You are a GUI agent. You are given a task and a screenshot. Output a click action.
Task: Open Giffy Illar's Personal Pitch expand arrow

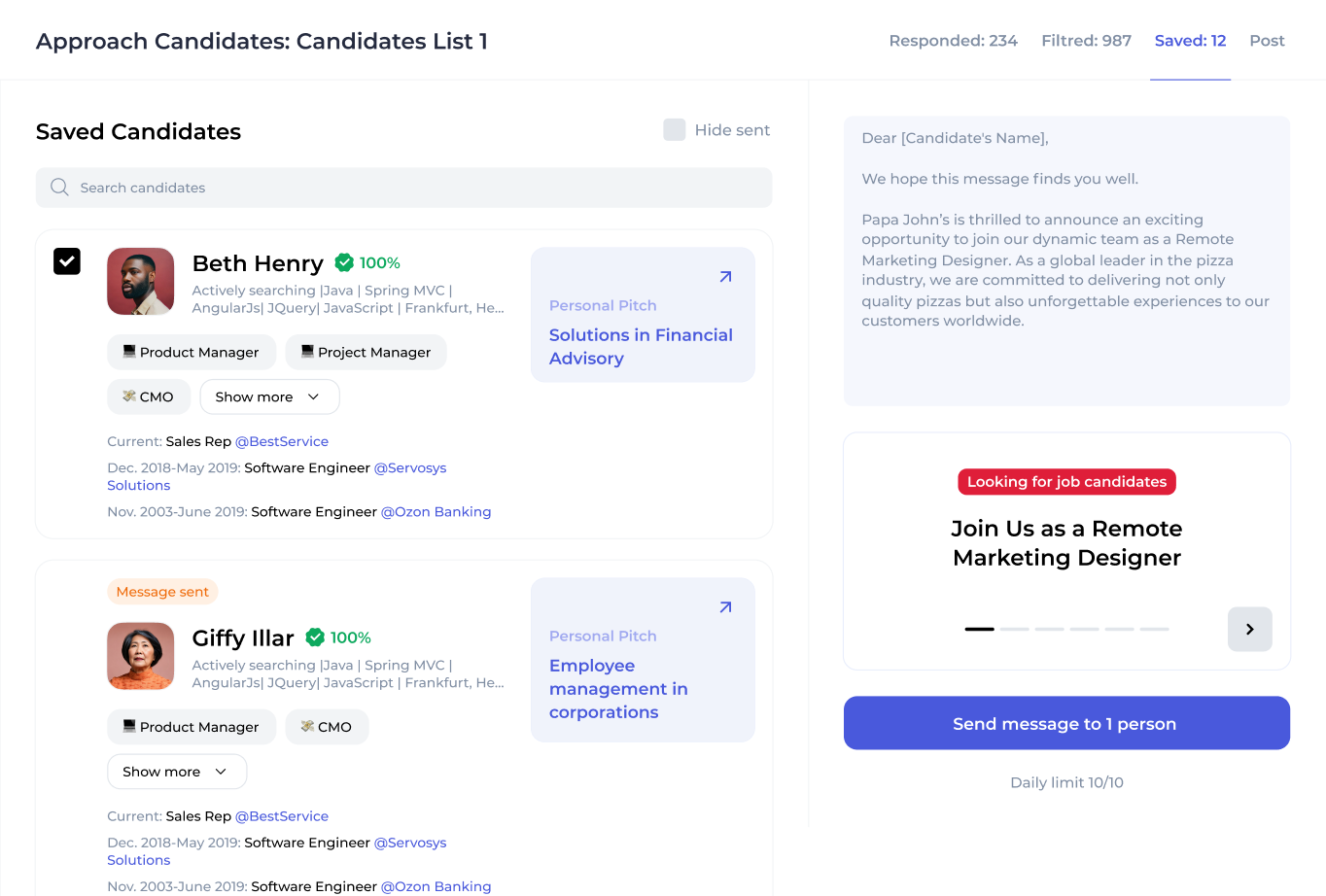pyautogui.click(x=724, y=606)
